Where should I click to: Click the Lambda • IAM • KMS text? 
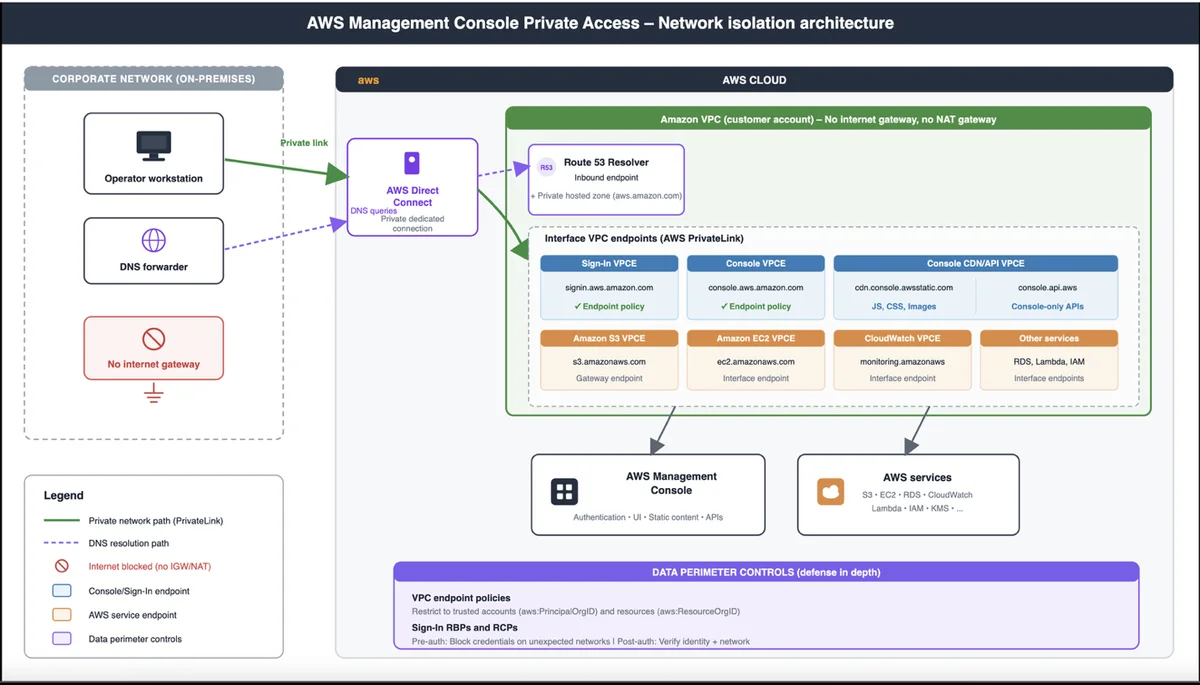(918, 509)
